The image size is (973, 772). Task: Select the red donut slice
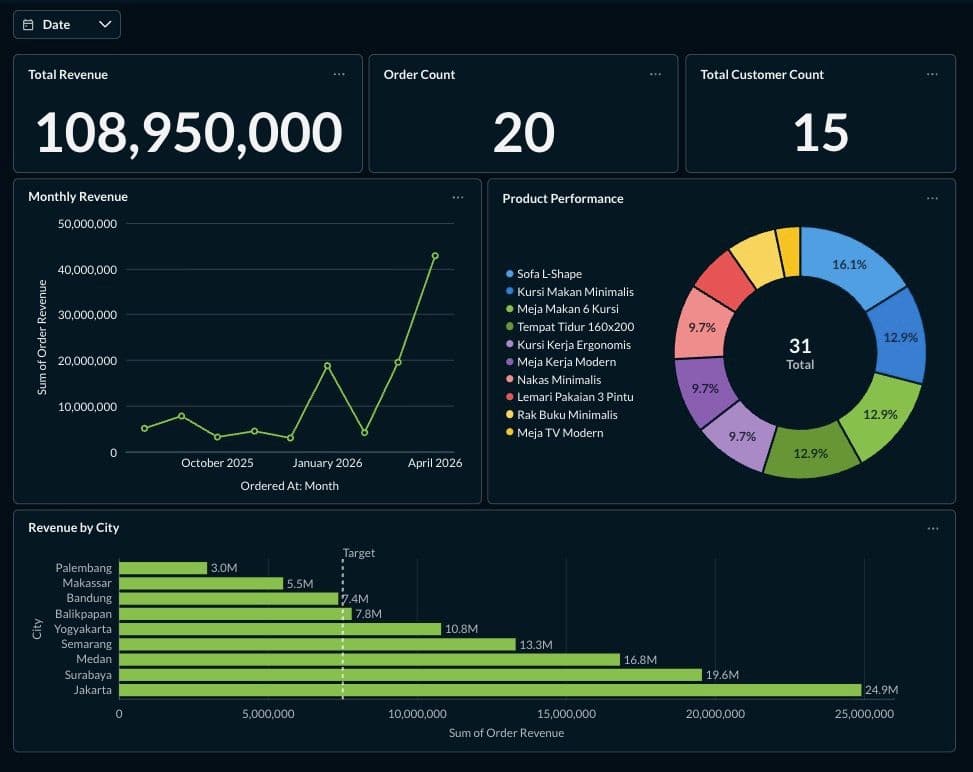click(726, 281)
